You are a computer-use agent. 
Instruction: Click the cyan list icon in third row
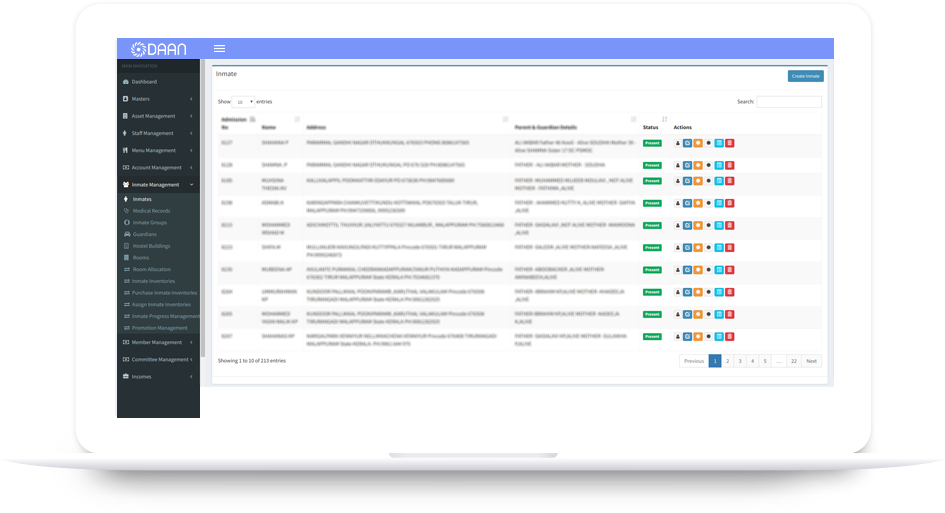pyautogui.click(x=719, y=181)
